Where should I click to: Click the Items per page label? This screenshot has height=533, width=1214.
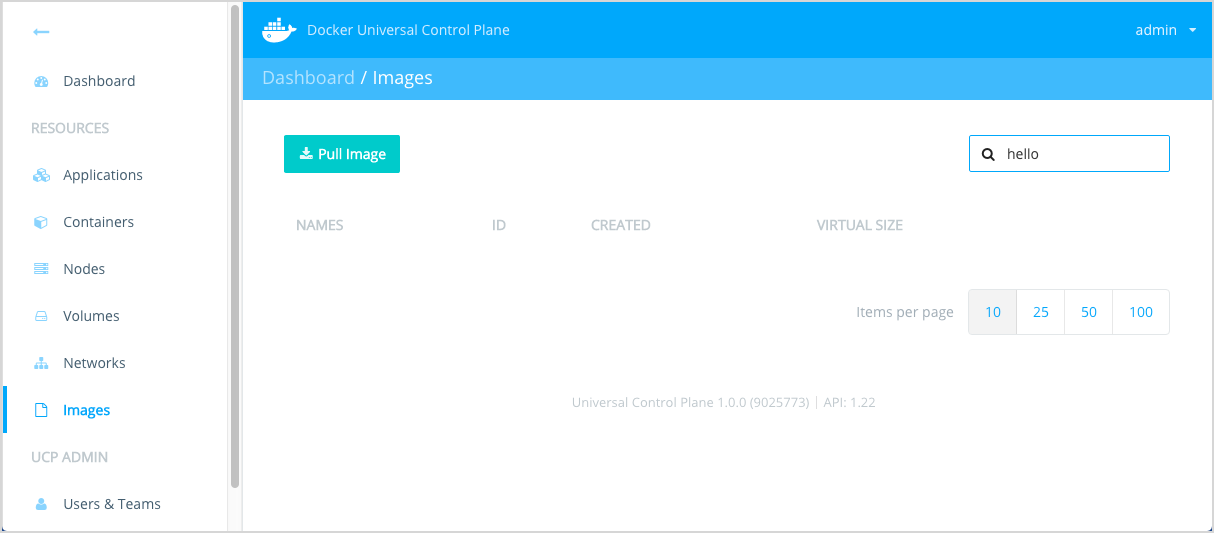905,312
